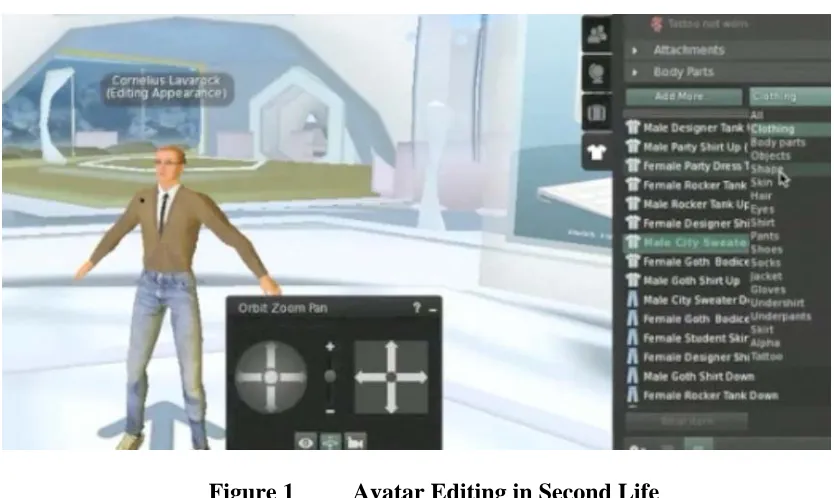Viewport: 834px width, 498px height.
Task: Click the Cornelius Lavarock name tag
Action: (166, 87)
